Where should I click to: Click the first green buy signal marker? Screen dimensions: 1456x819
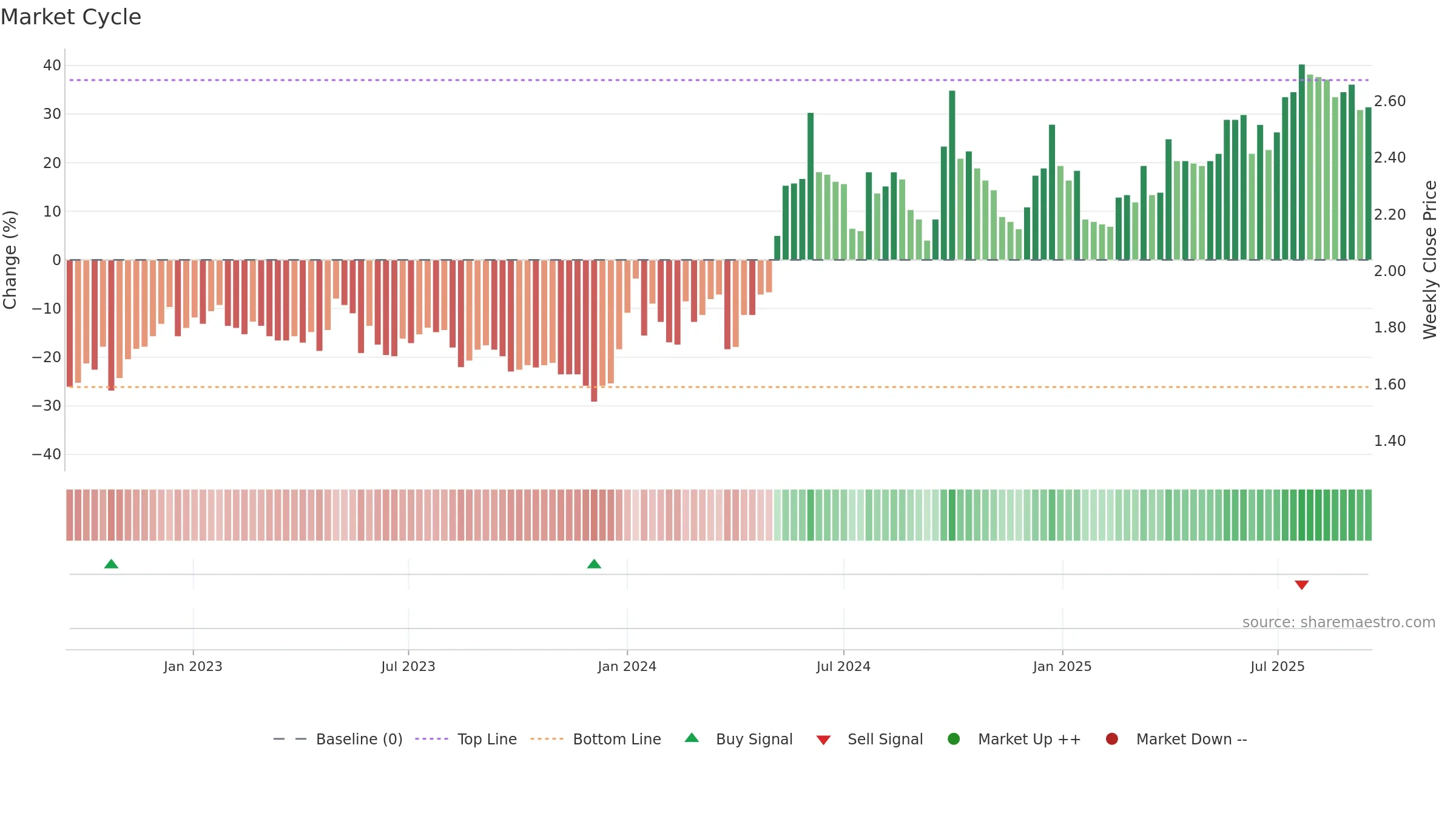pyautogui.click(x=111, y=564)
